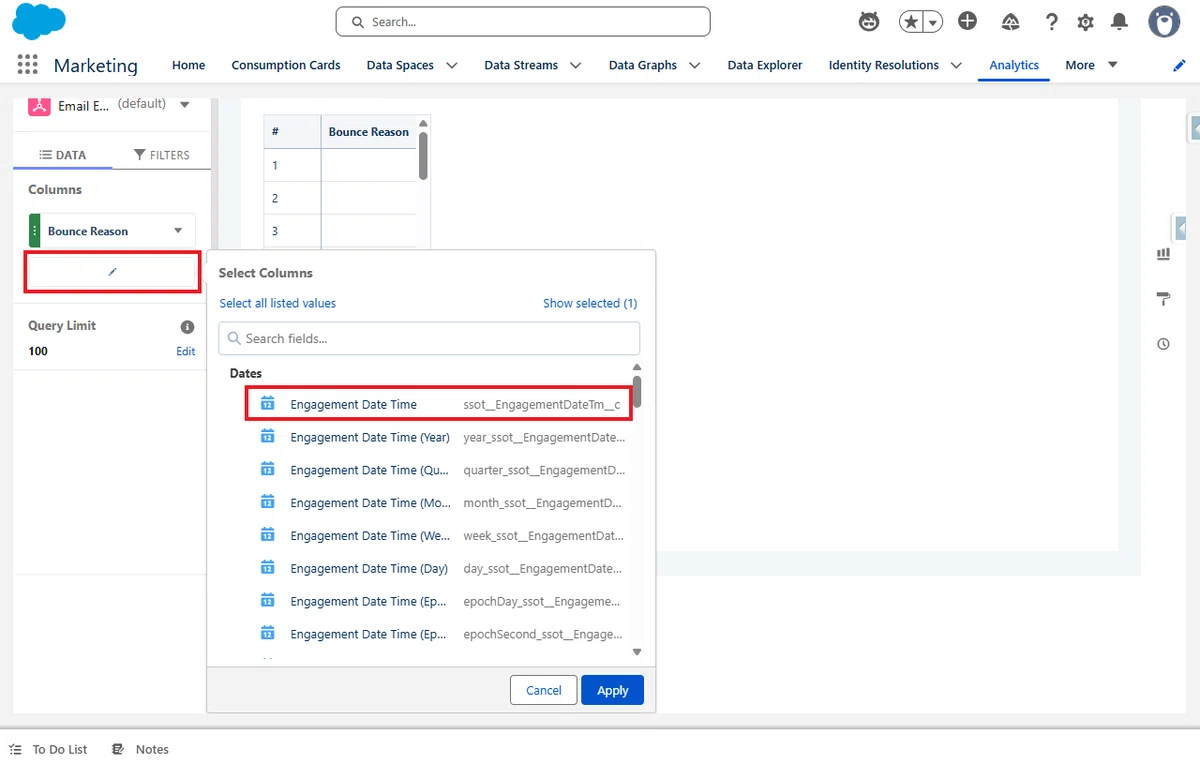
Task: Click the field list scroll down arrow
Action: click(637, 652)
